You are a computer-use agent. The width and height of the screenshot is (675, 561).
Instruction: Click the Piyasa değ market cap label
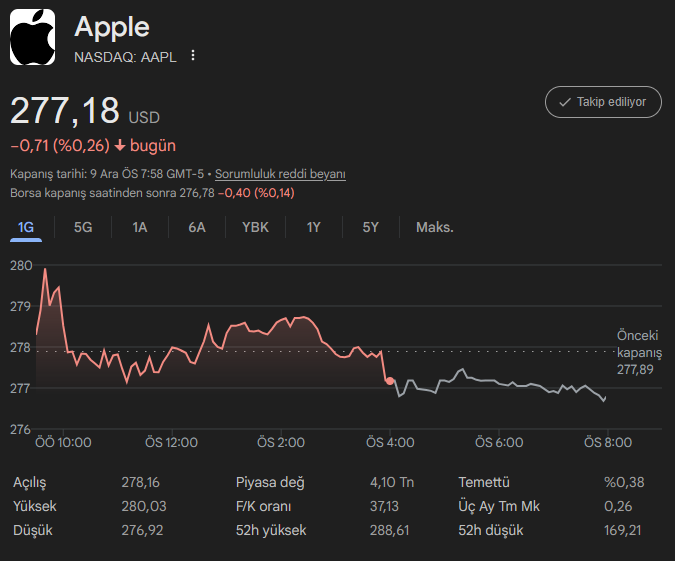pyautogui.click(x=270, y=482)
